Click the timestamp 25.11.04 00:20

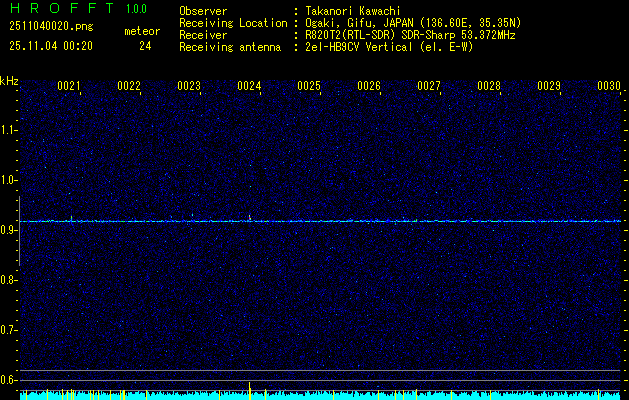(x=51, y=46)
